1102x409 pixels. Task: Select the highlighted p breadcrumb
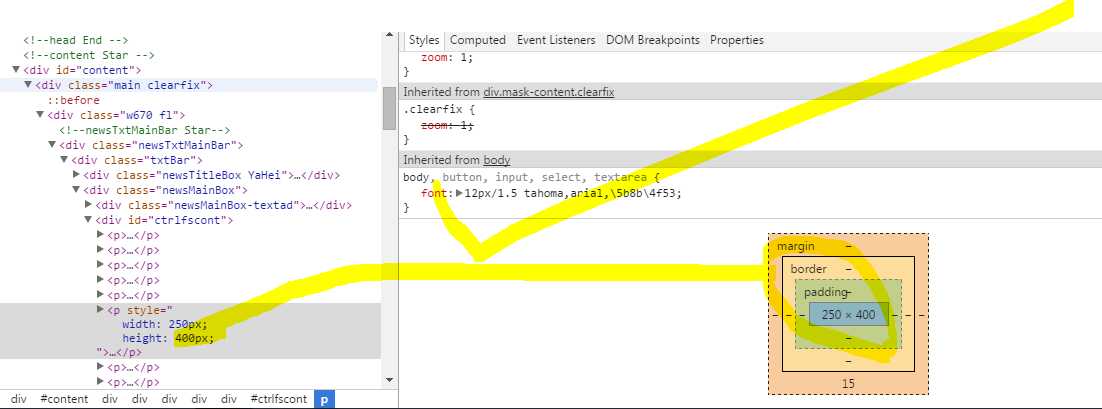pos(324,399)
